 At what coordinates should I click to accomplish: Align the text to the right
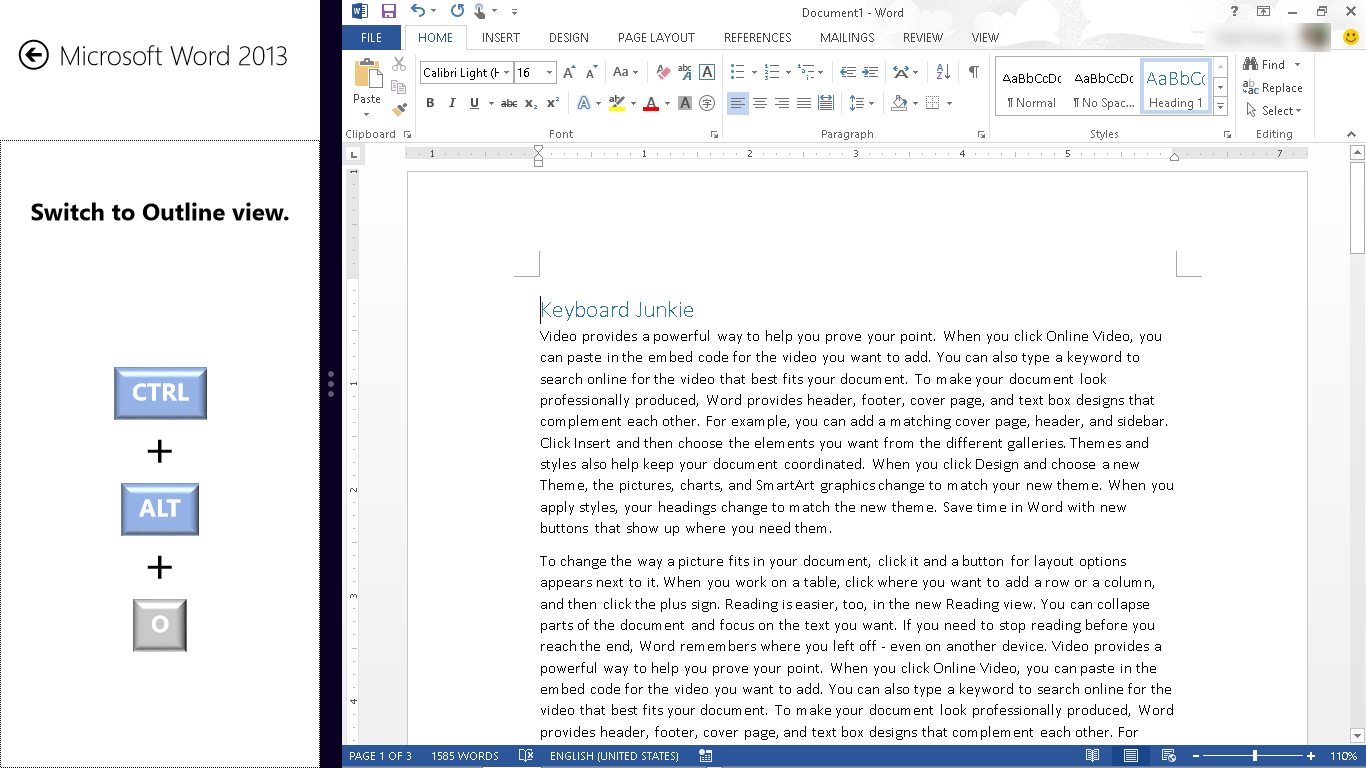[x=782, y=103]
